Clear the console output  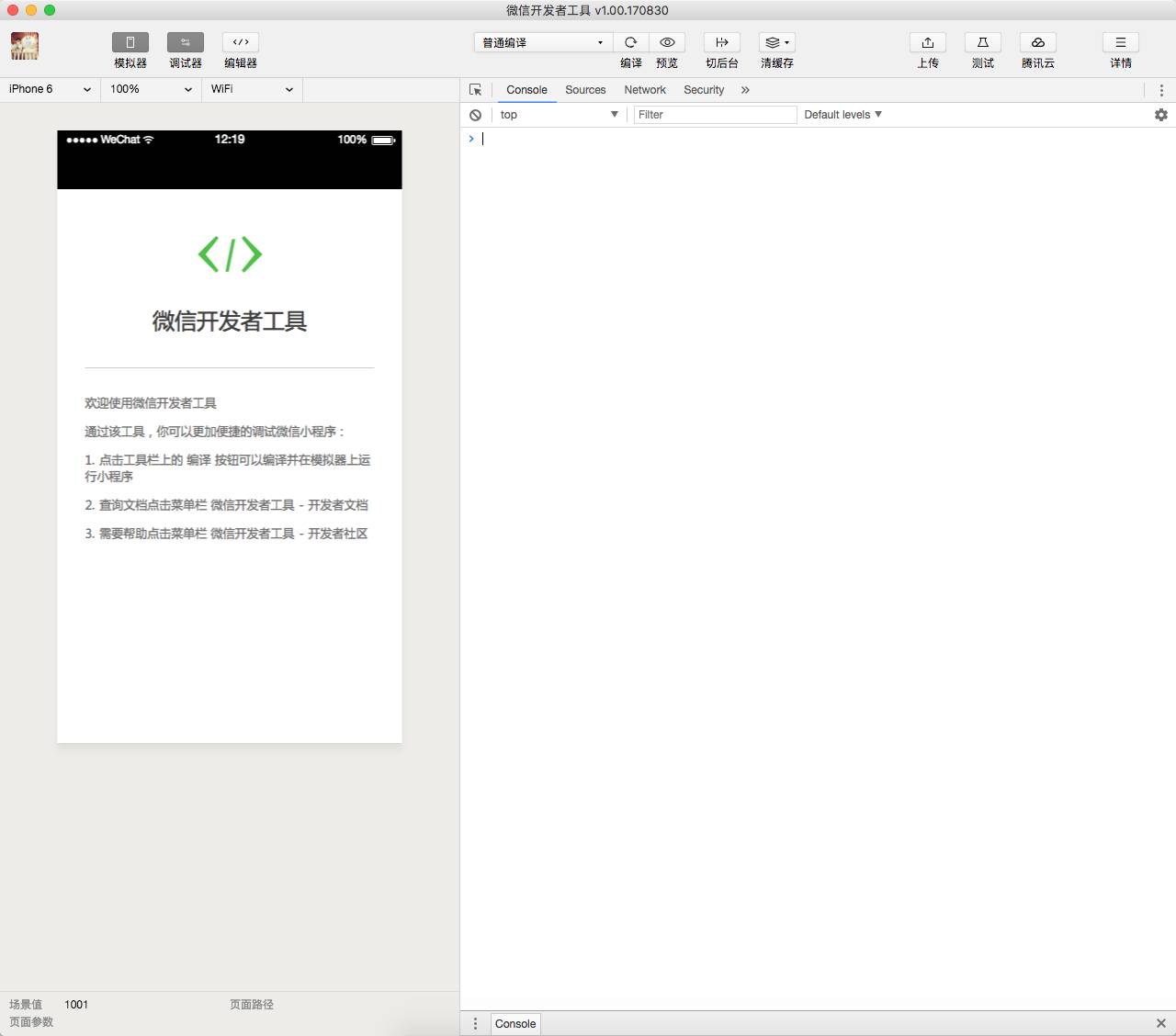tap(475, 115)
